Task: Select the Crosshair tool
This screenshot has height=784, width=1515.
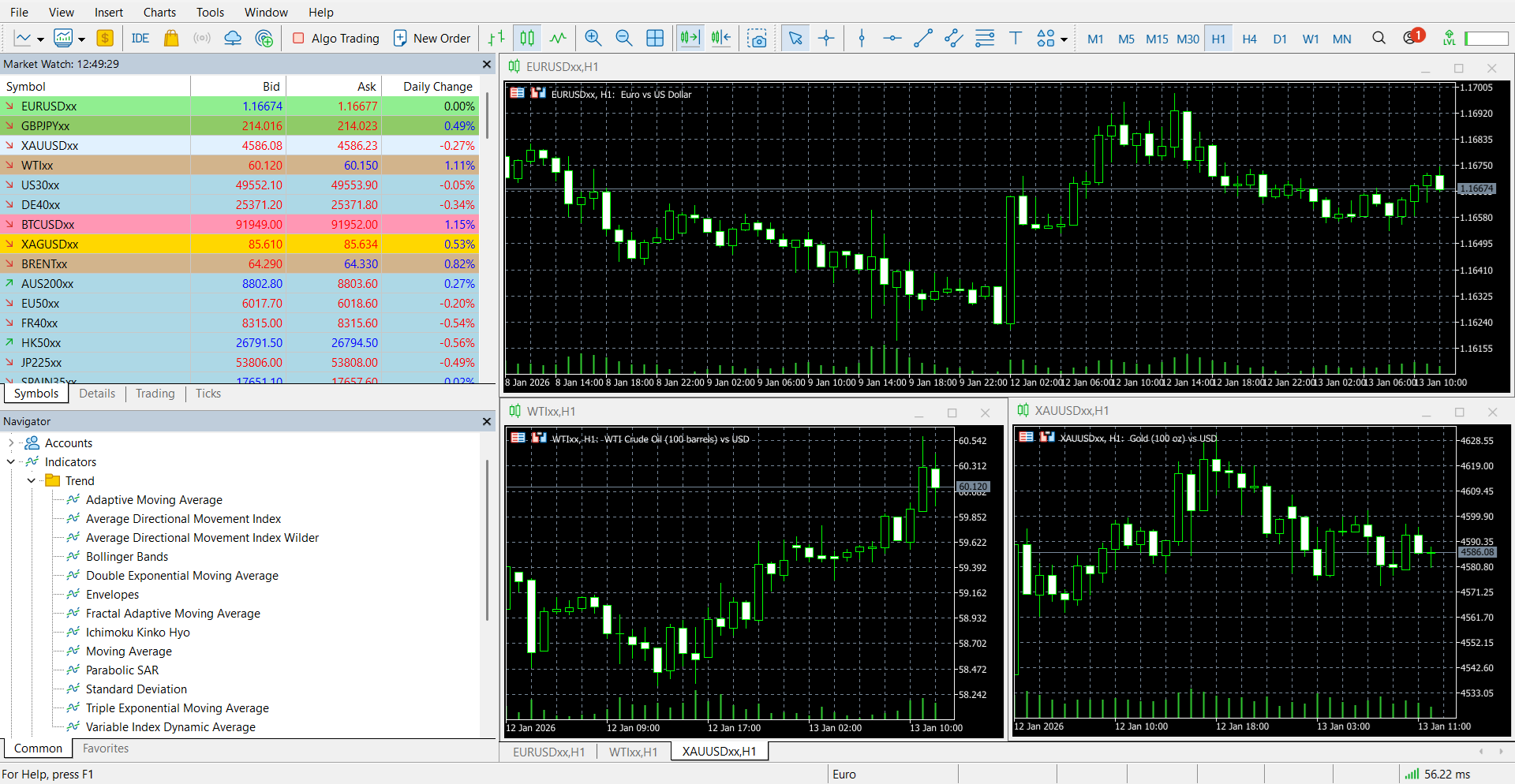Action: click(x=826, y=38)
